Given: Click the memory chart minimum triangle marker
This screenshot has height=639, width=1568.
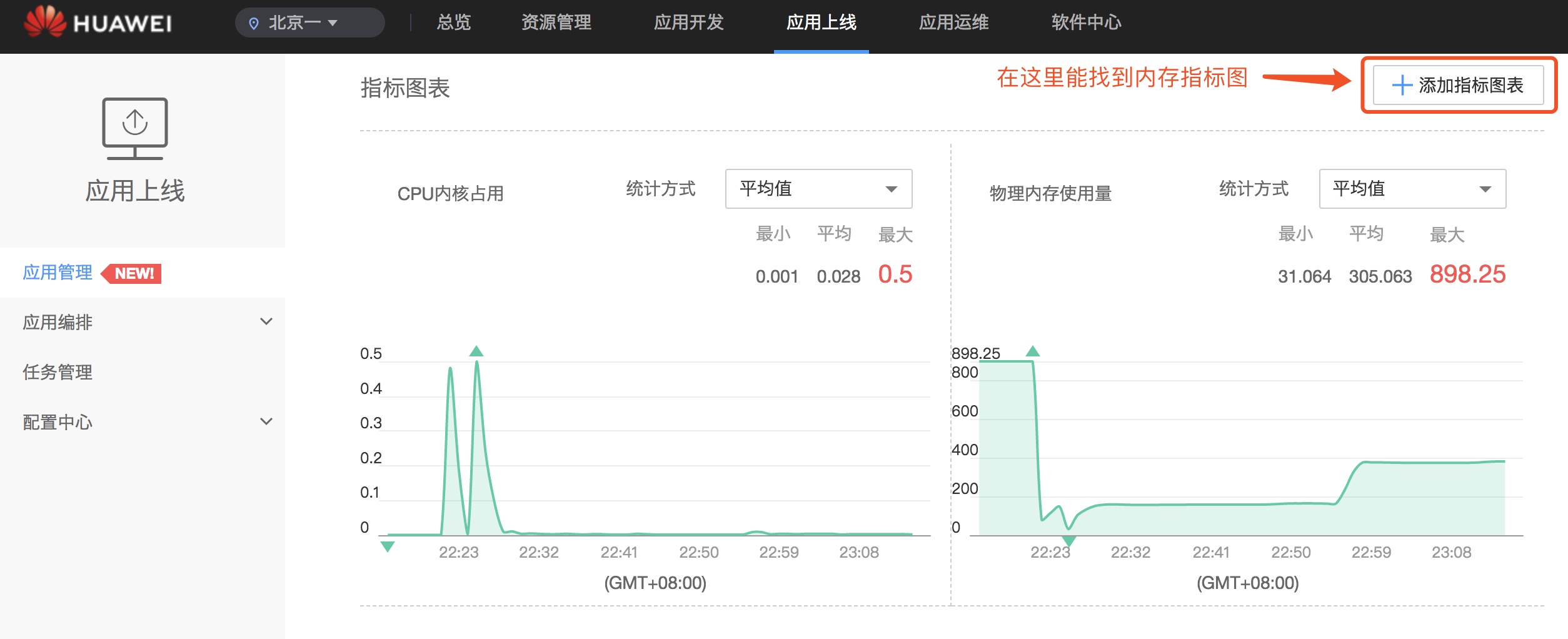Looking at the screenshot, I should 1069,541.
